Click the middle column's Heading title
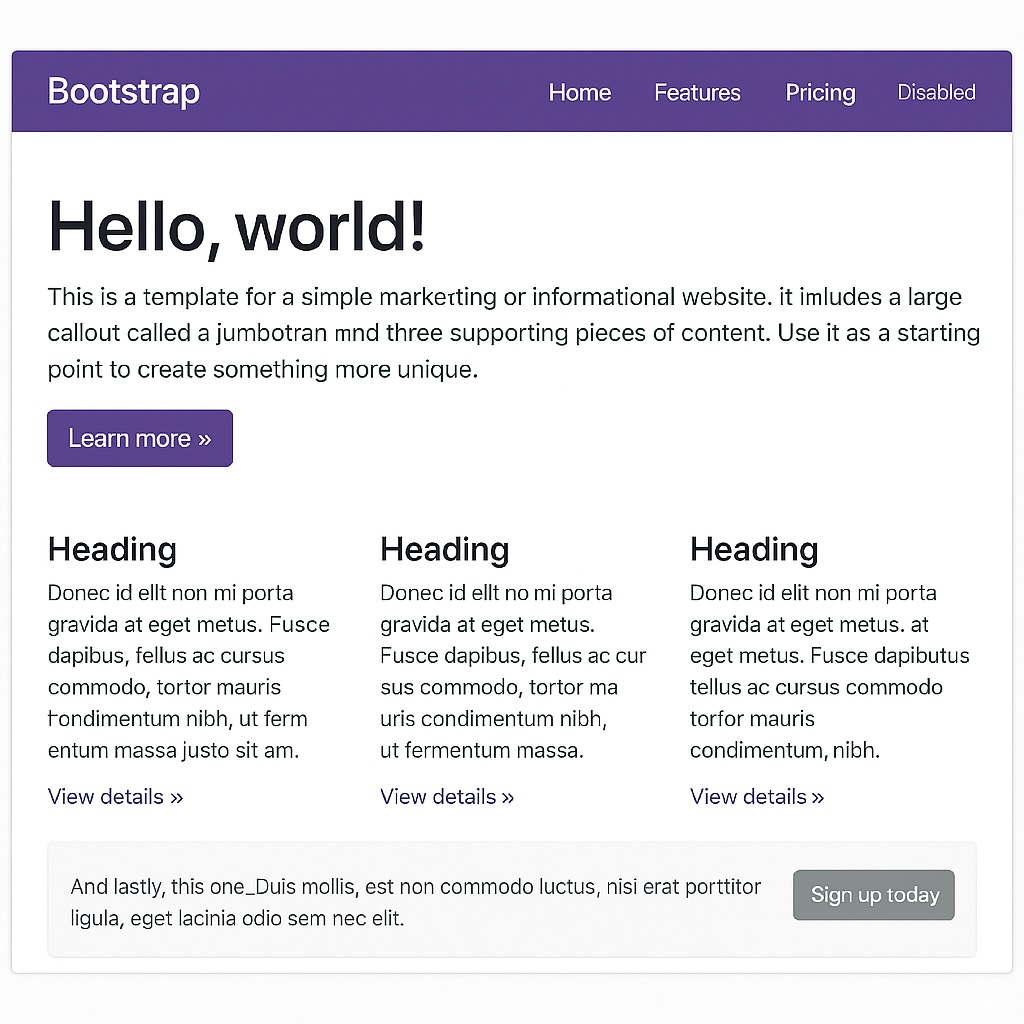The image size is (1024, 1024). tap(444, 549)
